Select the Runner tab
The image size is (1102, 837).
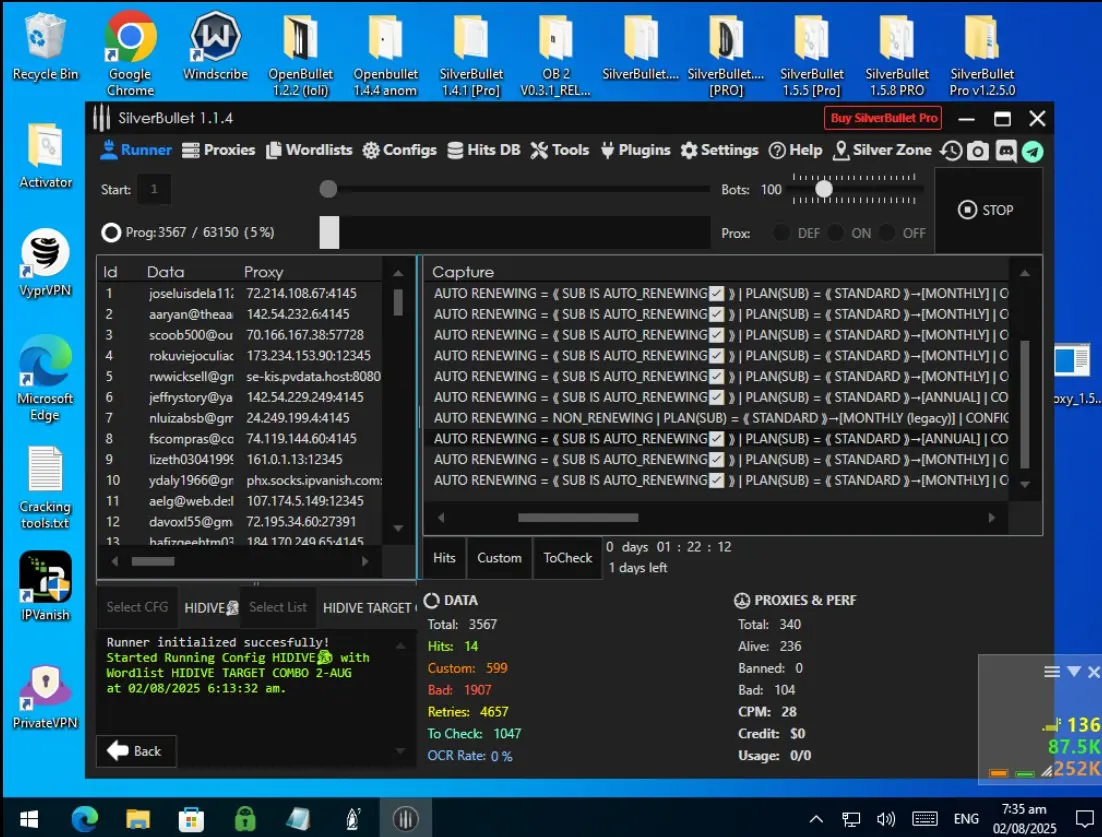[x=136, y=150]
